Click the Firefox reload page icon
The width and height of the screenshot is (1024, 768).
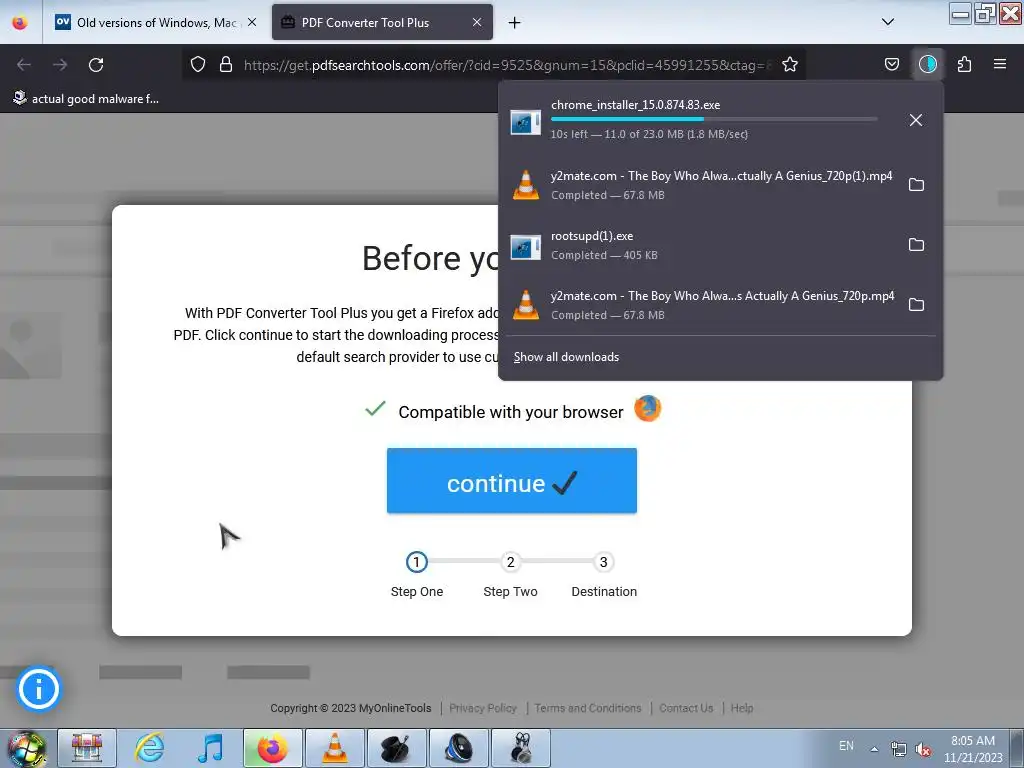coord(96,65)
